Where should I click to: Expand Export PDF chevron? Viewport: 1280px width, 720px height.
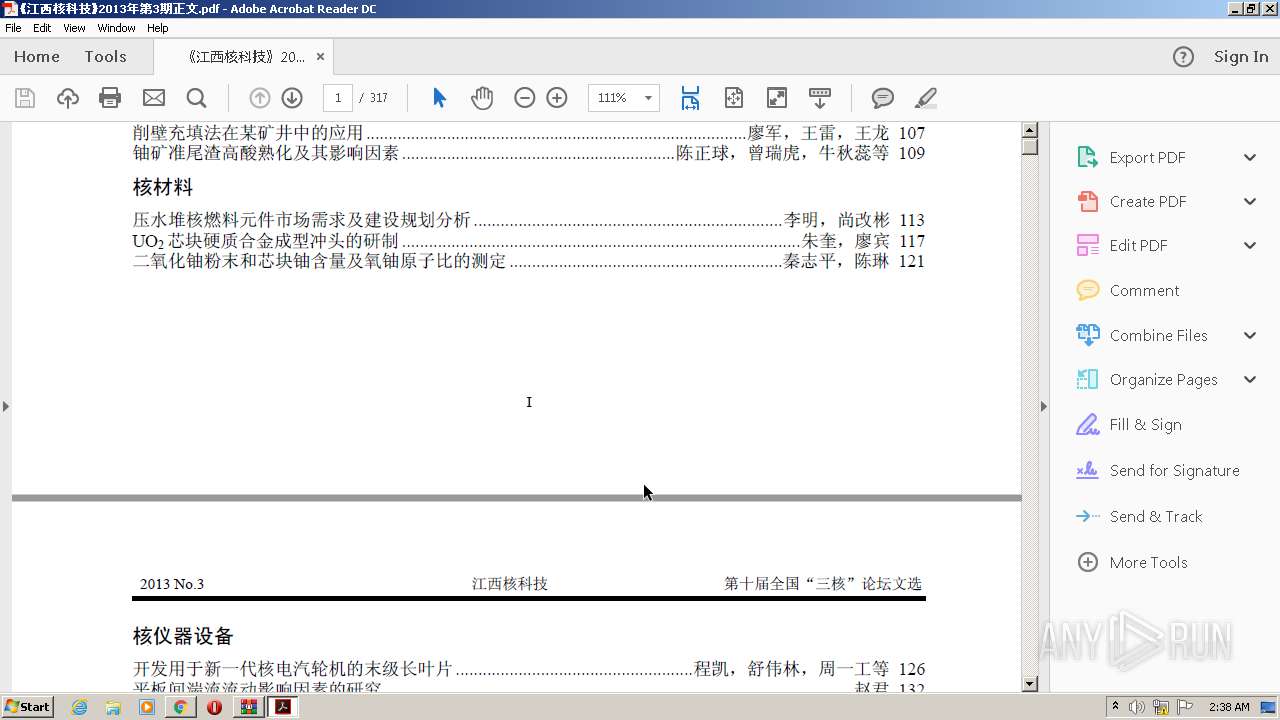pyautogui.click(x=1250, y=157)
